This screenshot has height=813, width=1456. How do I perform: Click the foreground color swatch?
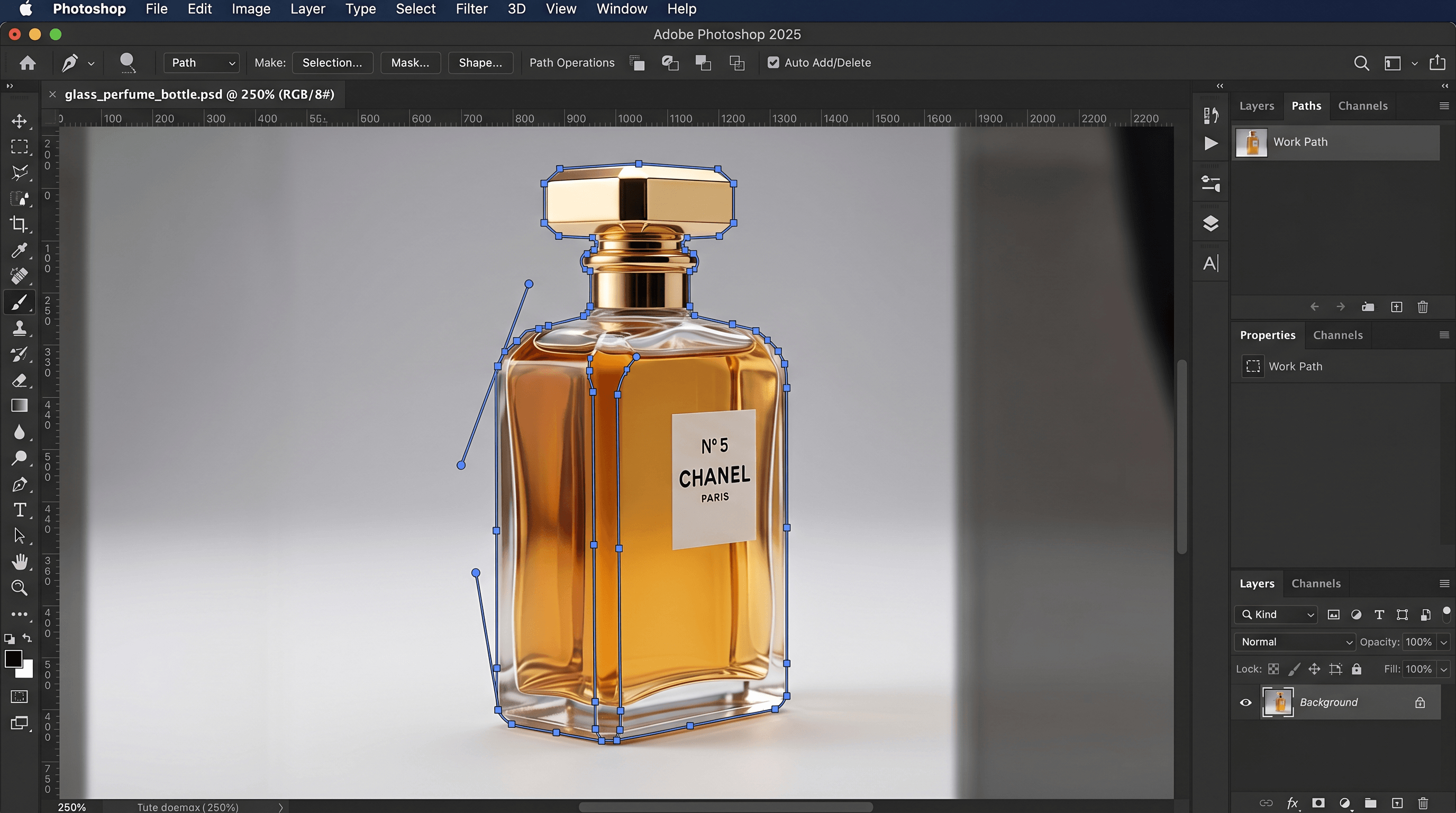[13, 658]
